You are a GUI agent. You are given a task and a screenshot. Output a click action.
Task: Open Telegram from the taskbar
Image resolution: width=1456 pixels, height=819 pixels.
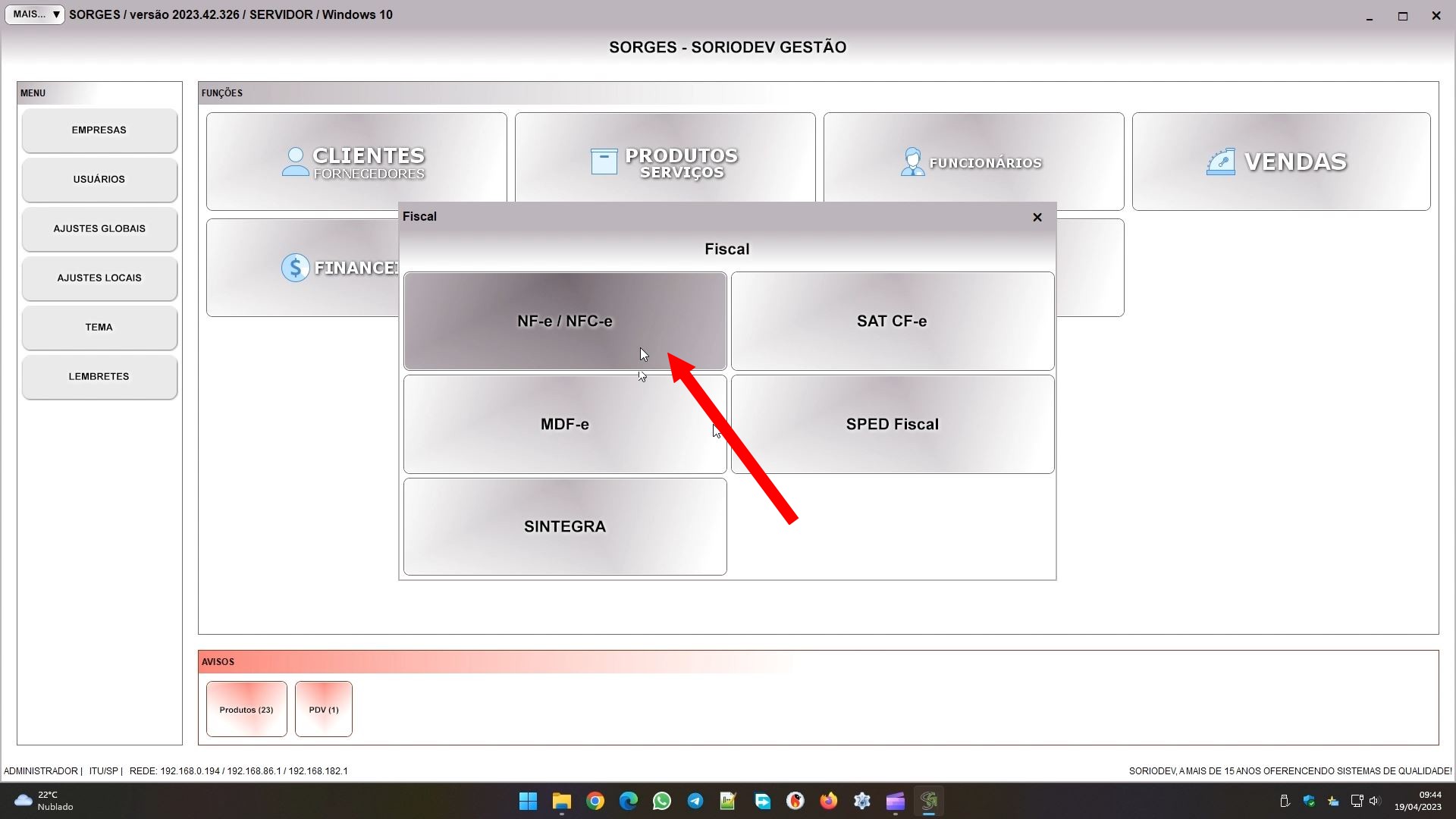pos(695,801)
